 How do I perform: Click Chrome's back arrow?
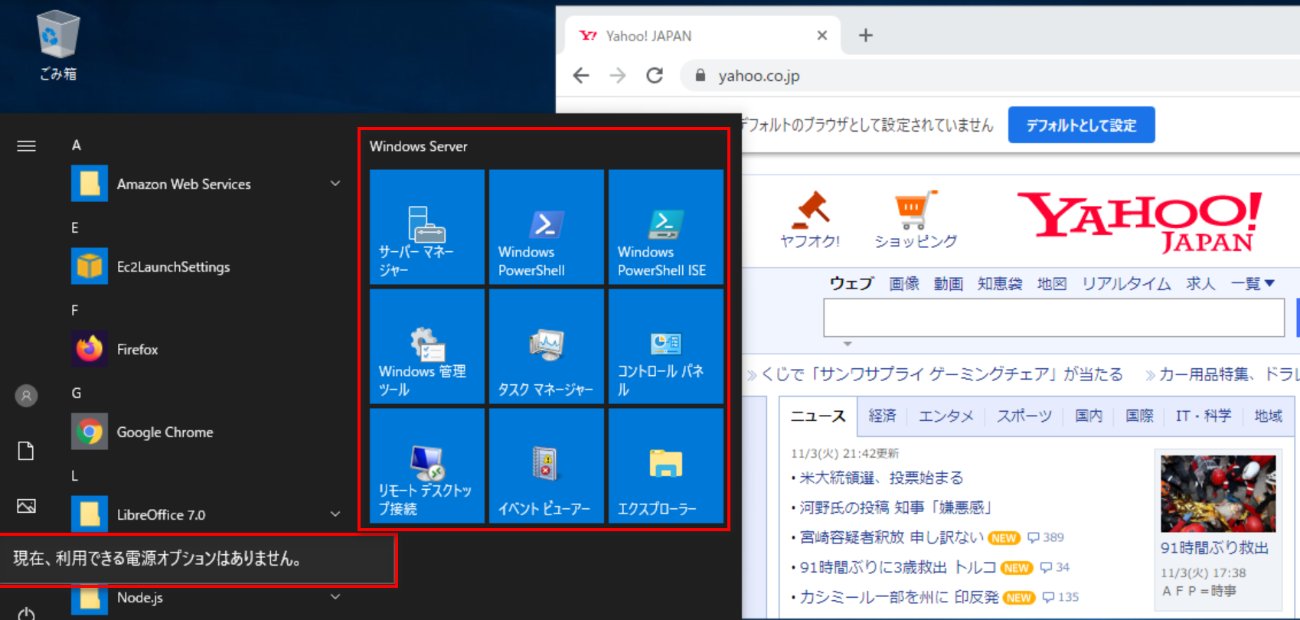[581, 75]
